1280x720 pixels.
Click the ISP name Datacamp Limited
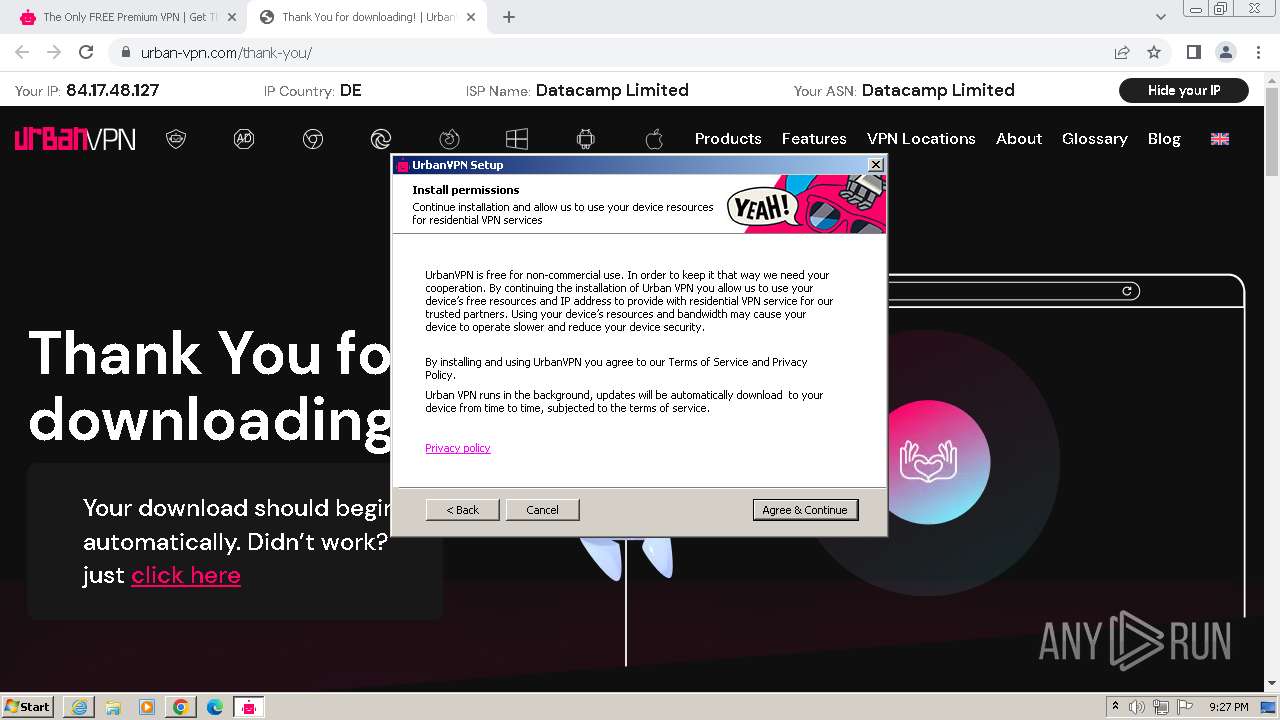pos(612,90)
